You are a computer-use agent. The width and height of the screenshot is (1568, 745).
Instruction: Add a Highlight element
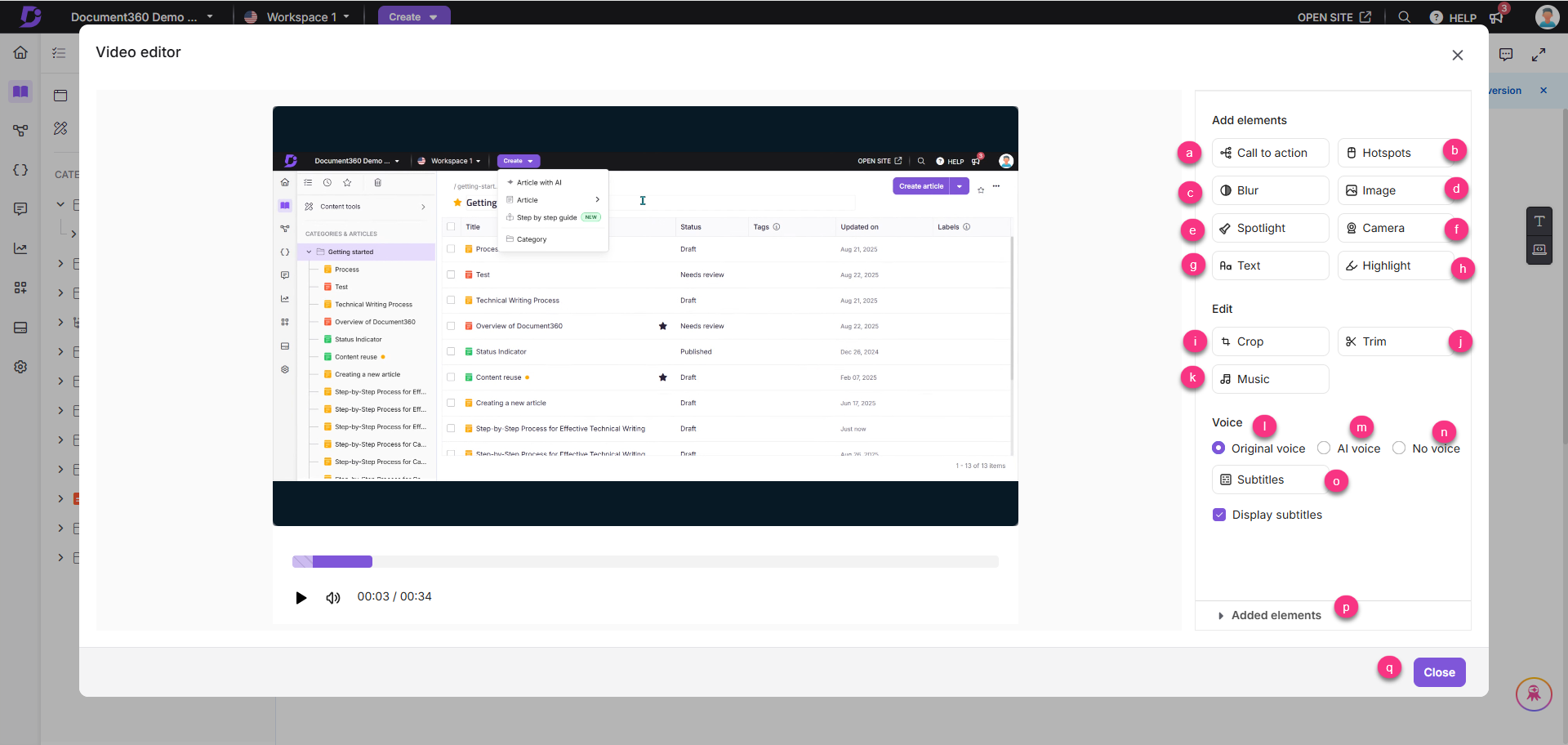click(x=1396, y=265)
